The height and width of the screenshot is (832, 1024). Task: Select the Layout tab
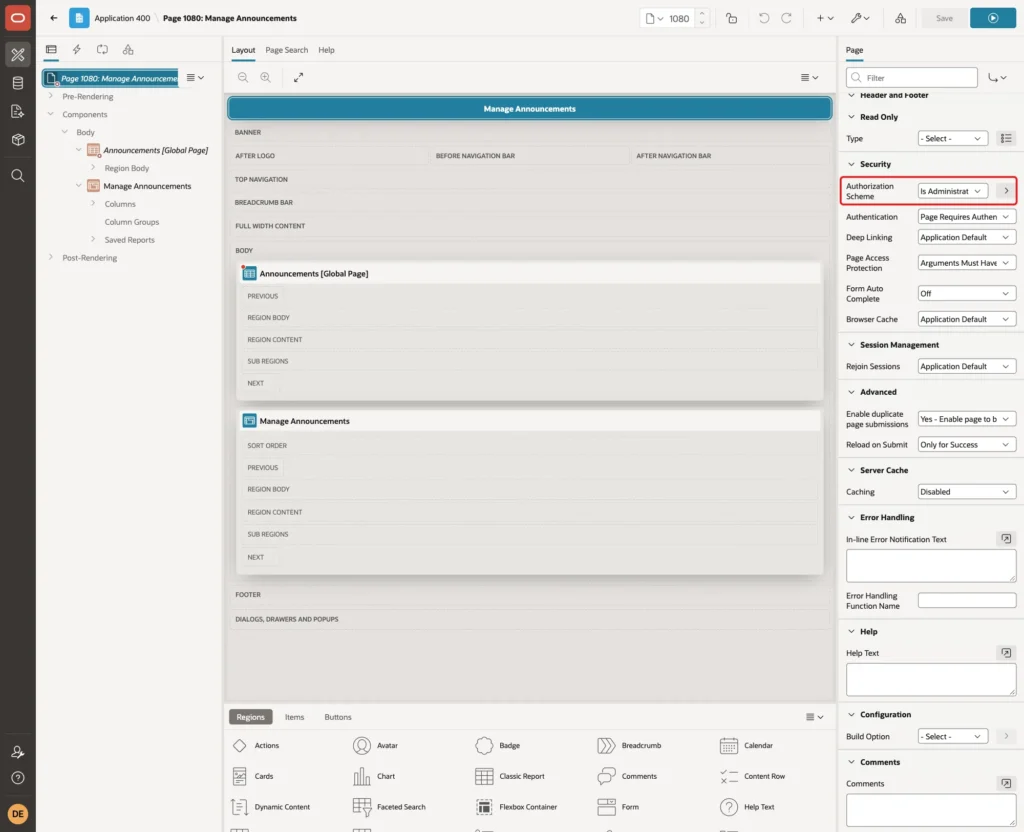point(243,50)
